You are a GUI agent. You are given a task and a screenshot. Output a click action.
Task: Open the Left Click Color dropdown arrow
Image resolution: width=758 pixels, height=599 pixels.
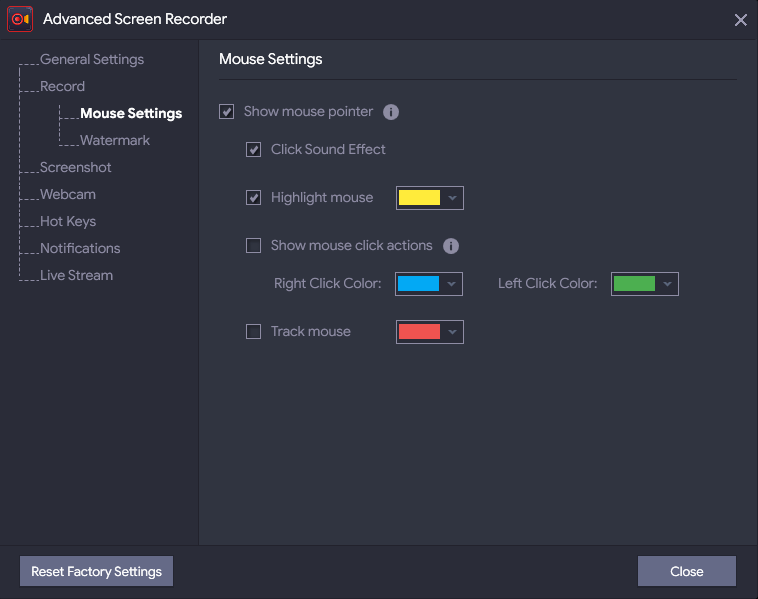(x=668, y=284)
